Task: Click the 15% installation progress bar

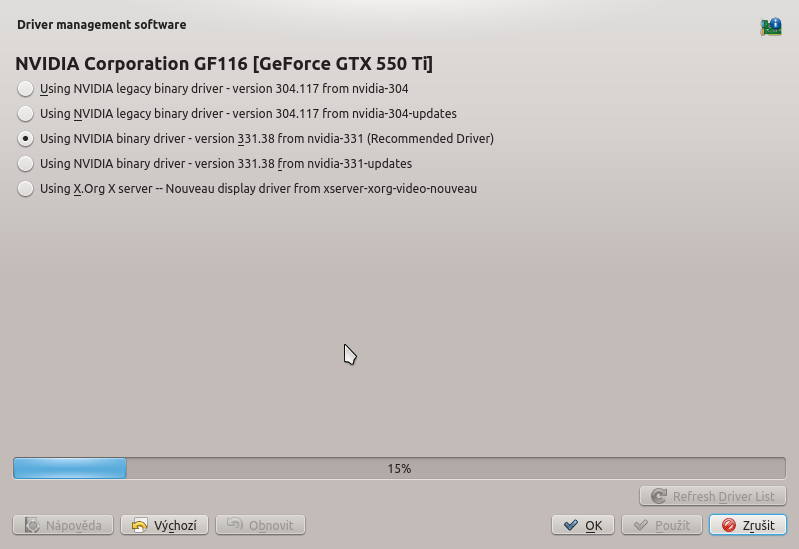Action: [399, 468]
